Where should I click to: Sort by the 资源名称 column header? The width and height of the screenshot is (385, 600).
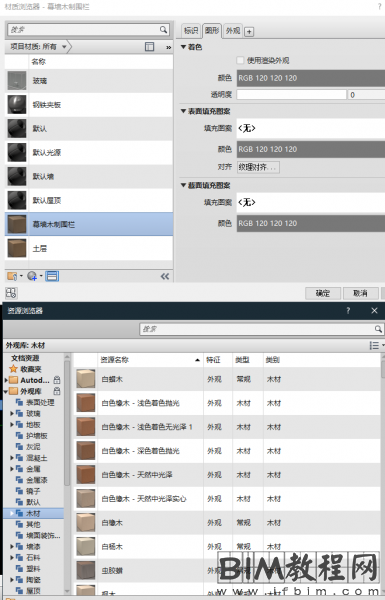click(x=150, y=360)
